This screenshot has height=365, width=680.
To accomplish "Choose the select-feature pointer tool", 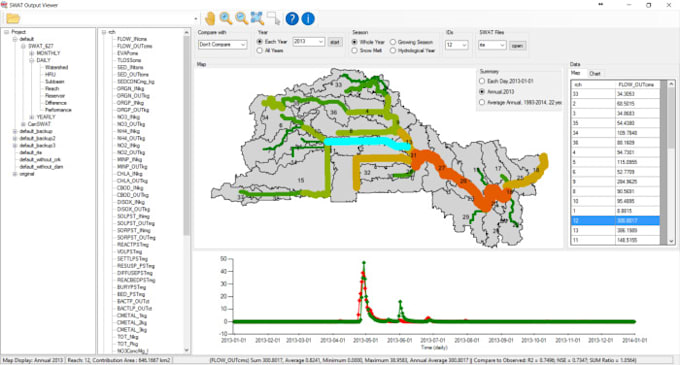I will (x=274, y=19).
